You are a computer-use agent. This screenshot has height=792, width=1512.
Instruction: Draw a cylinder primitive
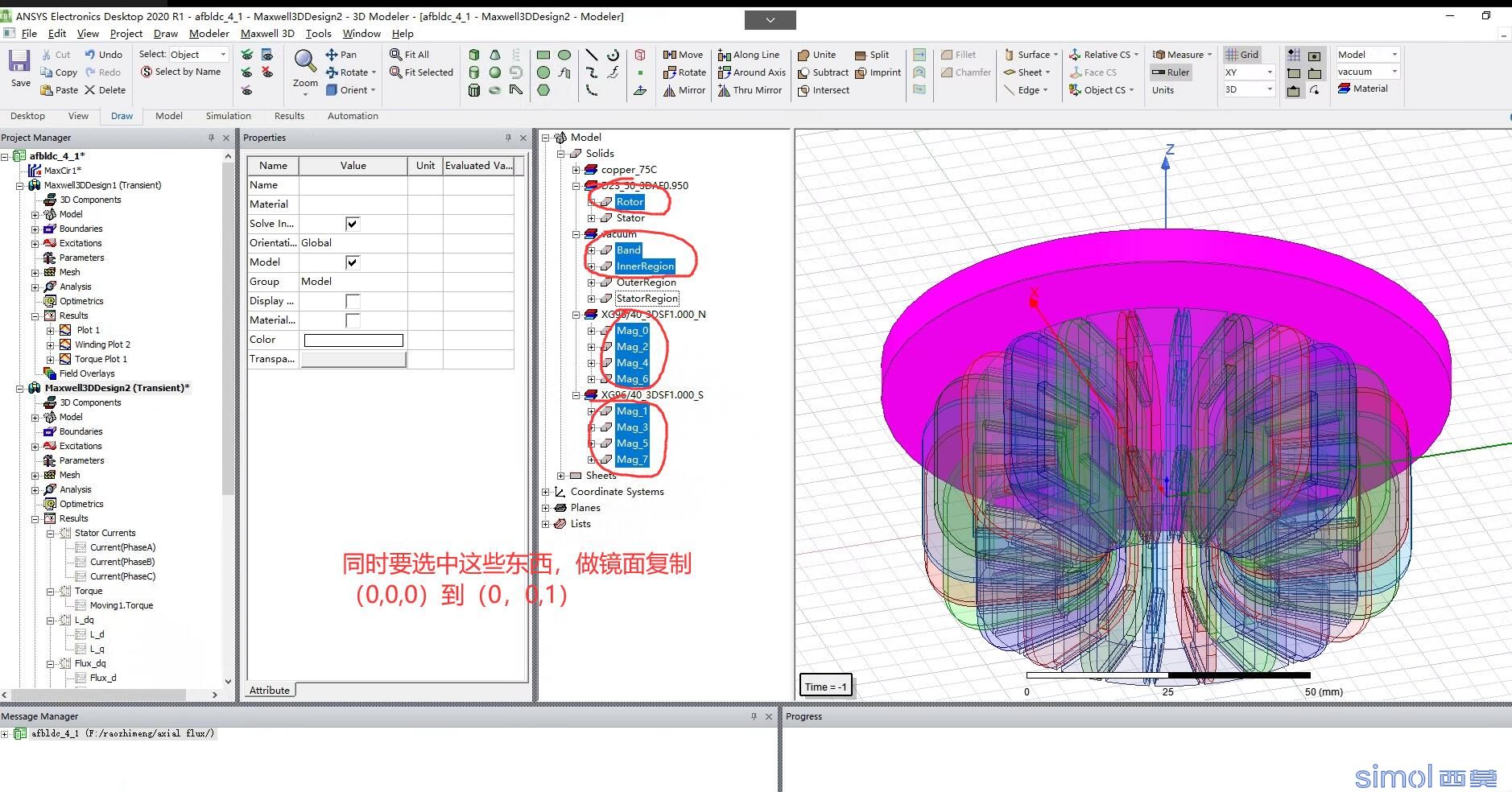click(x=474, y=72)
